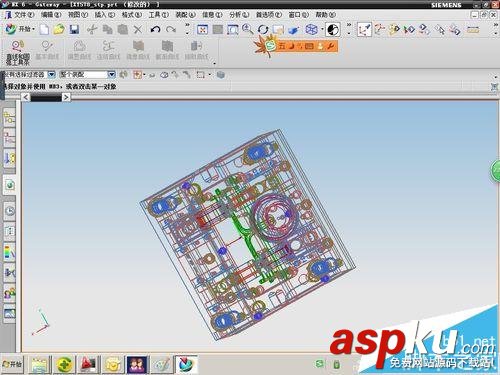The height and width of the screenshot is (375, 500).
Task: Click the Perspective view icon
Action: (x=293, y=30)
